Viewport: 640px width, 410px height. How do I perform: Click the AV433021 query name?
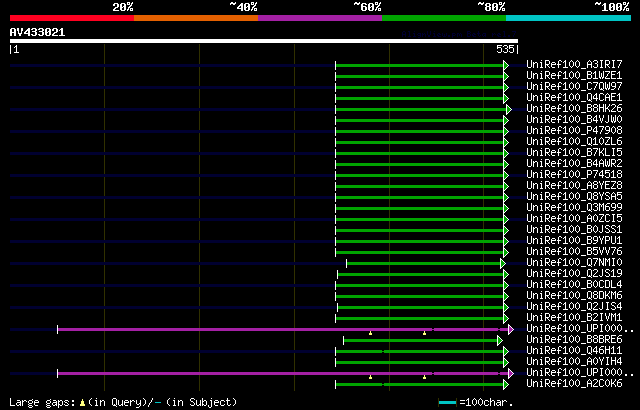[38, 32]
